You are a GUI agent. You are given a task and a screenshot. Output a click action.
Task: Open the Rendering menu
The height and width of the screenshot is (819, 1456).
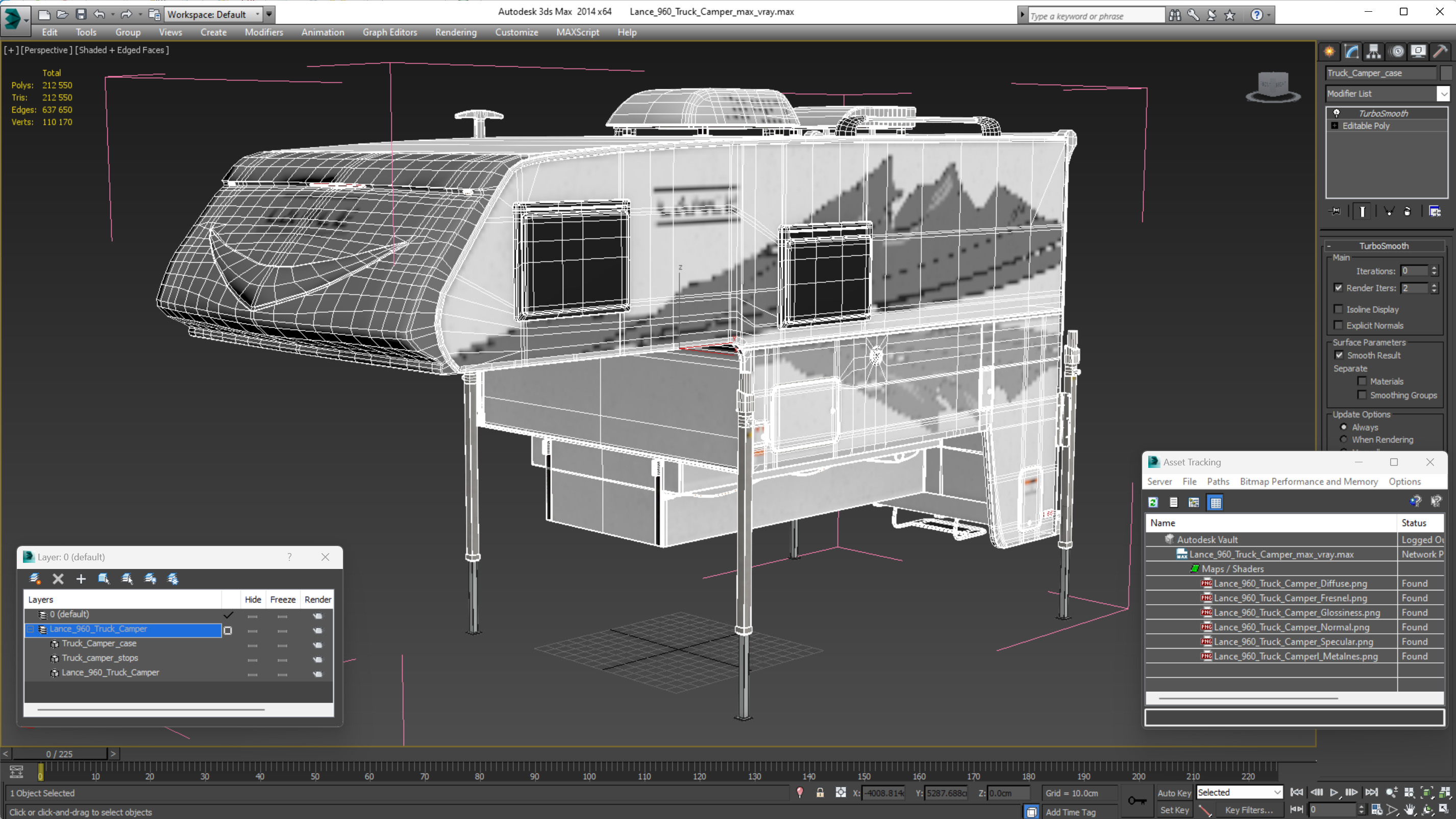[456, 32]
